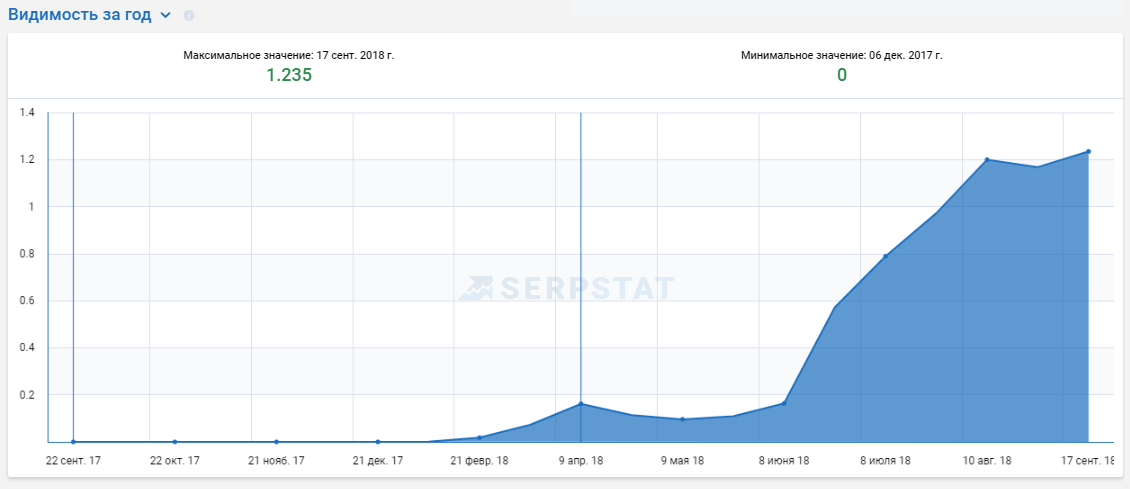The image size is (1130, 489).
Task: Select the data point above 8 июня 18
Action: pyautogui.click(x=784, y=403)
